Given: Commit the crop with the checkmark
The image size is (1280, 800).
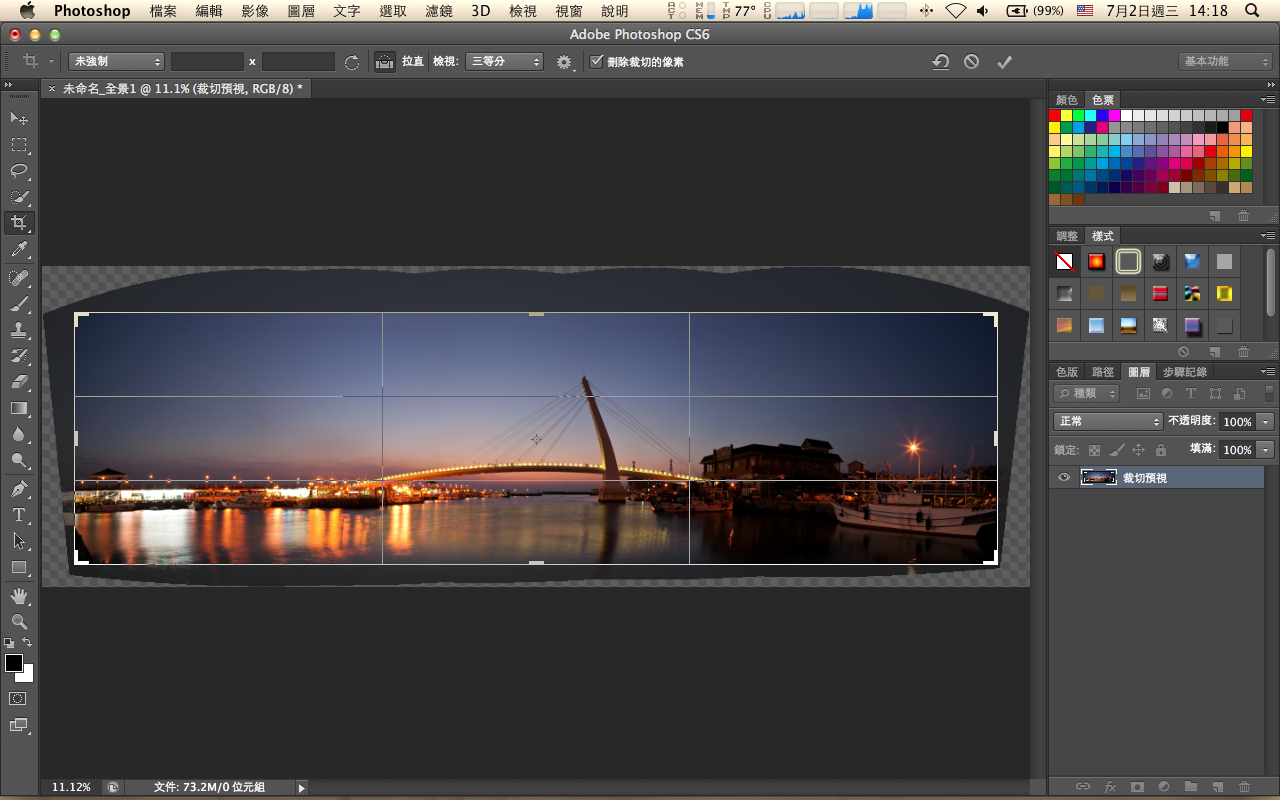Looking at the screenshot, I should [1005, 62].
